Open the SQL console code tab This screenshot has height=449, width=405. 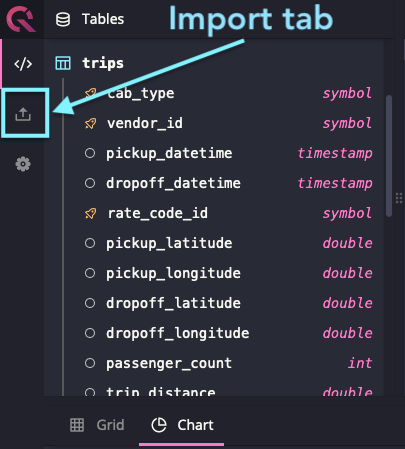(x=23, y=64)
